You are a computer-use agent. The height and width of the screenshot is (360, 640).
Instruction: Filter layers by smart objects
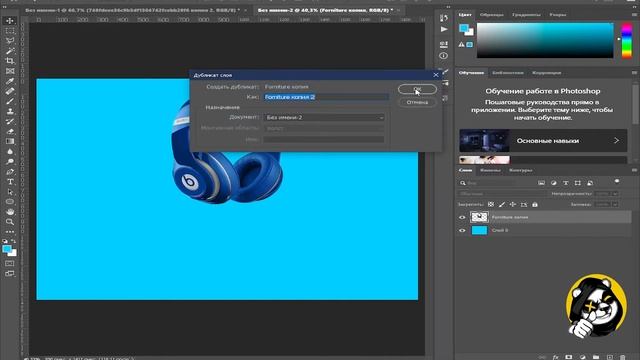pos(590,183)
